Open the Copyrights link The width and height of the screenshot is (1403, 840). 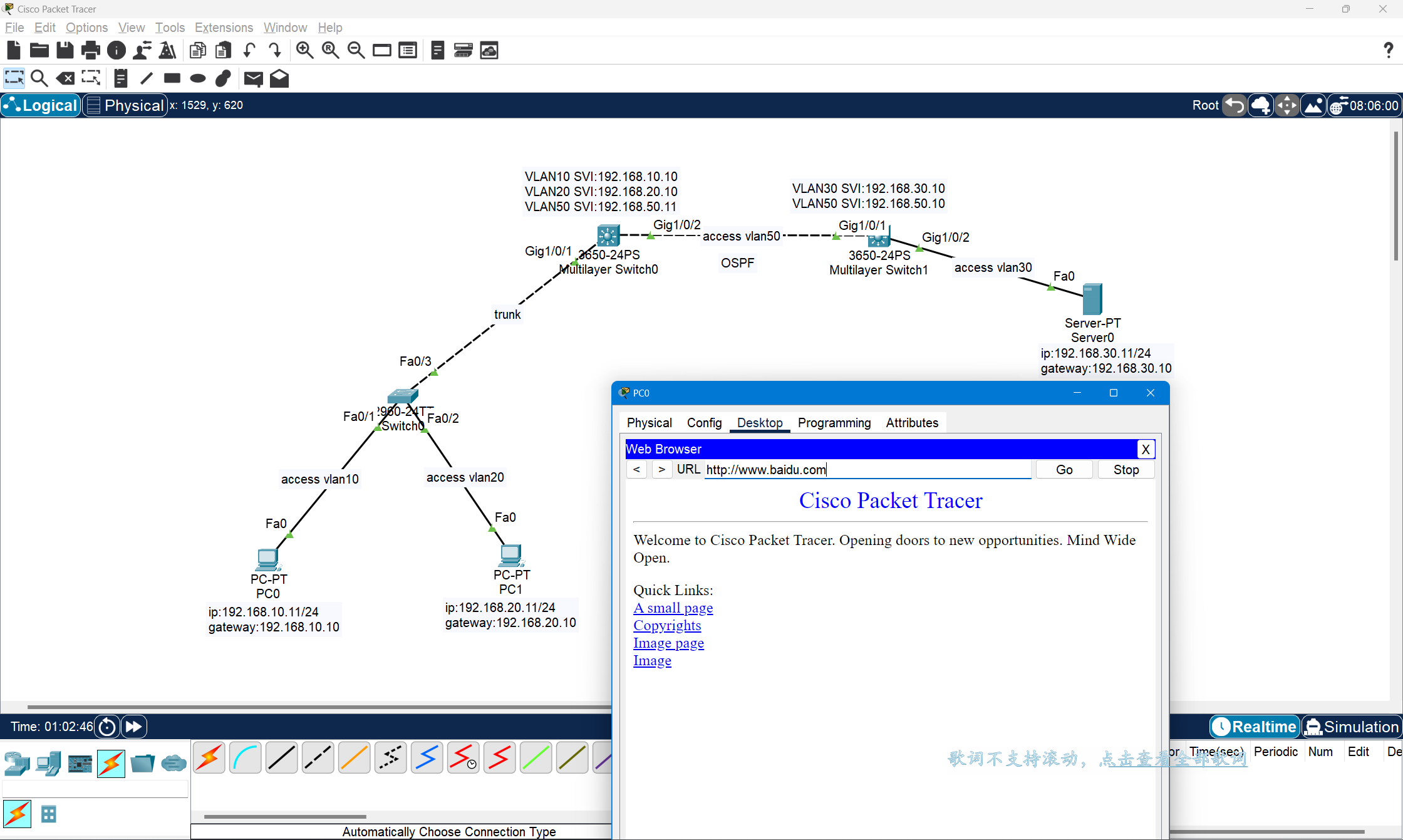click(x=667, y=625)
